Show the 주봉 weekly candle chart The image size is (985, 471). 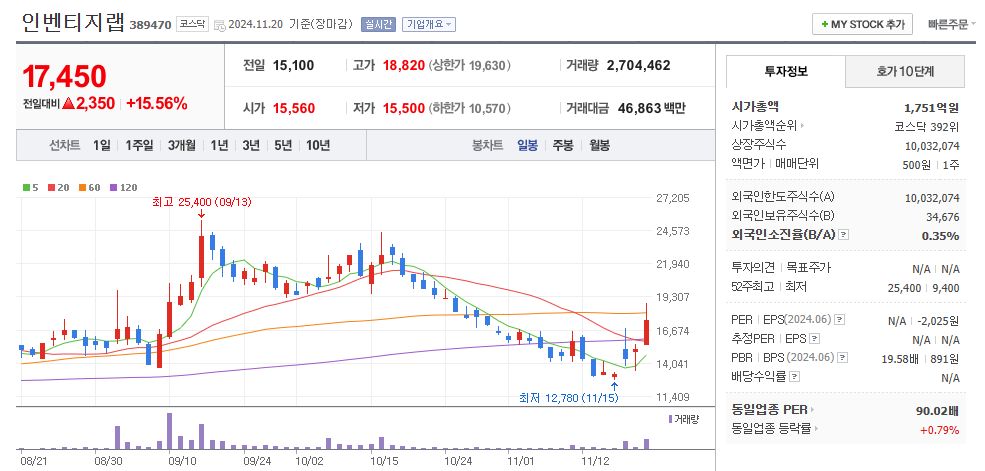point(563,146)
